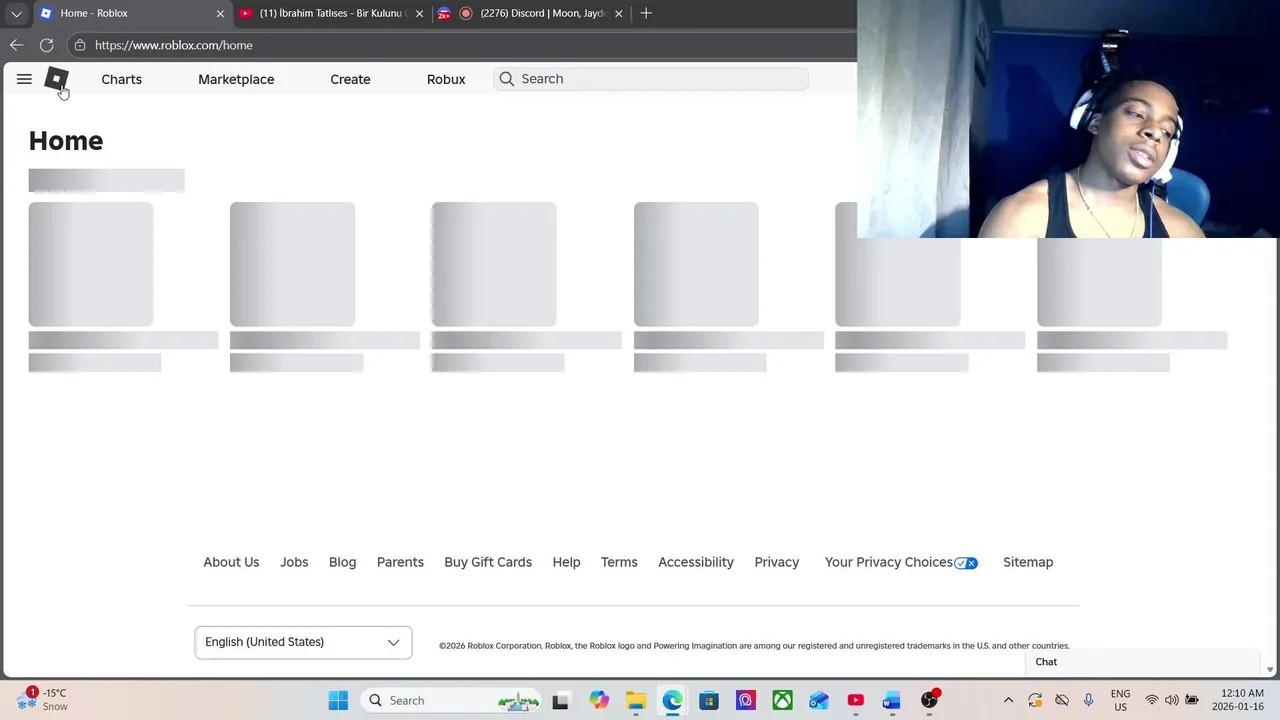Image resolution: width=1280 pixels, height=720 pixels.
Task: Click the Roblox logo icon
Action: click(56, 79)
